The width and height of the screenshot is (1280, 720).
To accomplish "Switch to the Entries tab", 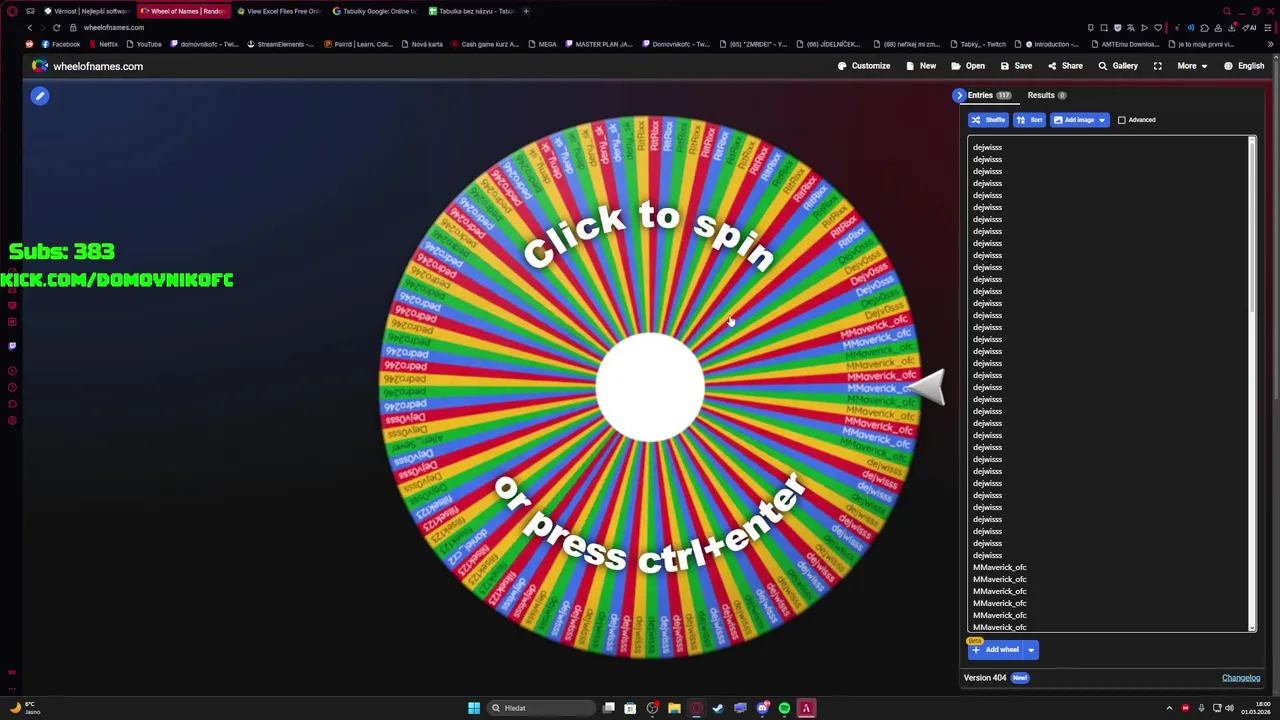I will (x=989, y=95).
